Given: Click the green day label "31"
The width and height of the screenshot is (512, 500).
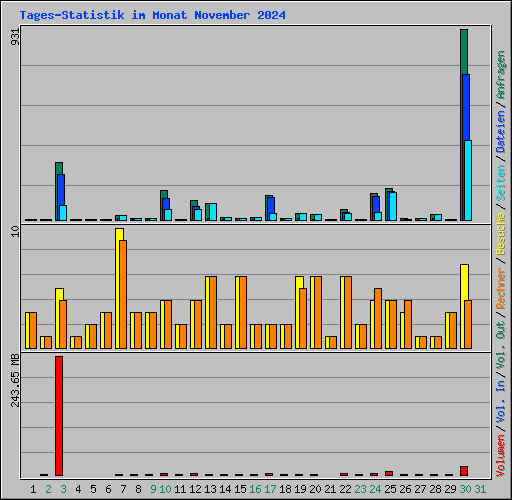Looking at the screenshot, I should [x=480, y=489].
